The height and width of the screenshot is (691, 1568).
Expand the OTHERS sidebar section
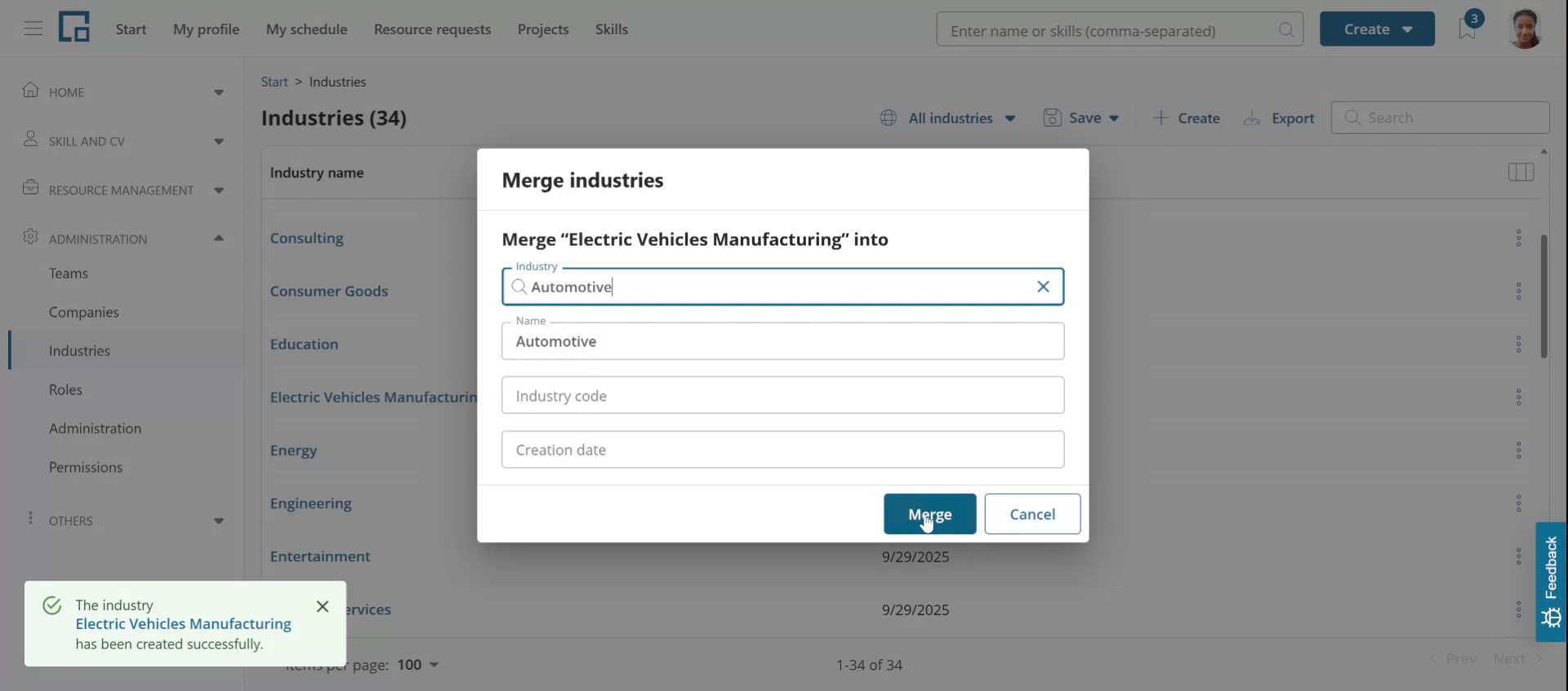point(218,521)
